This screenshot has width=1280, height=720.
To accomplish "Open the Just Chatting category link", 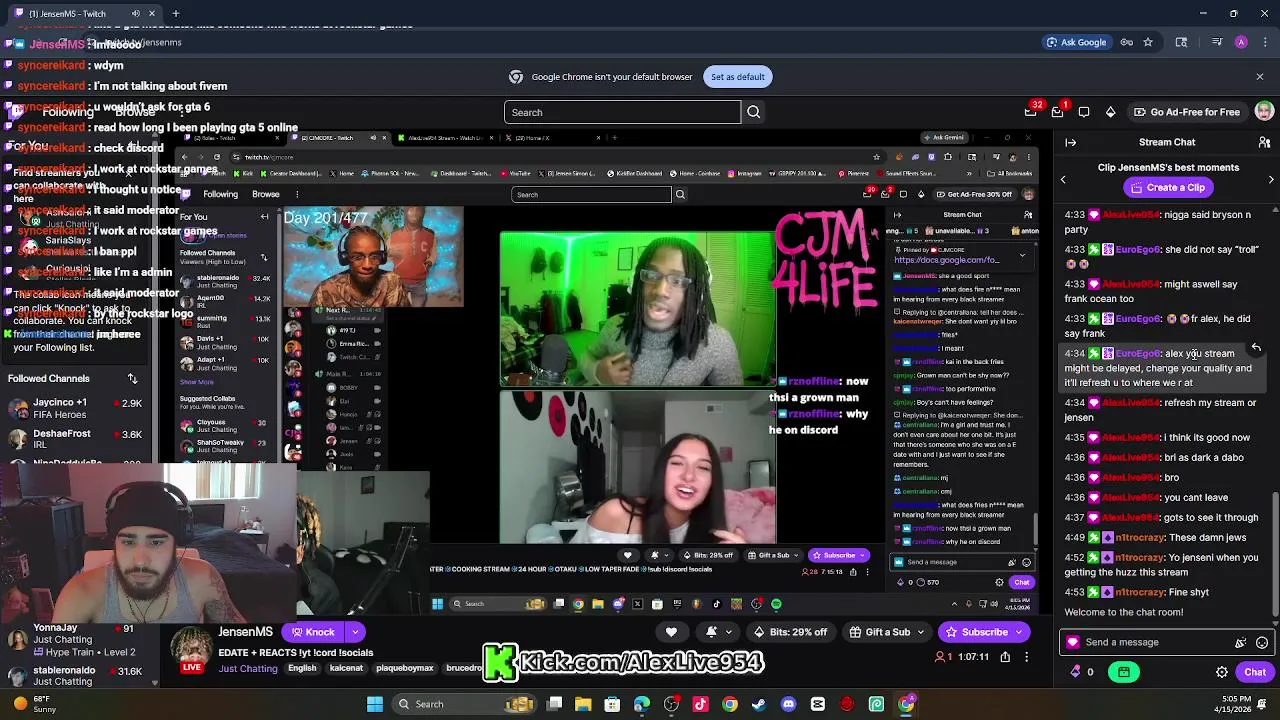I will point(248,668).
